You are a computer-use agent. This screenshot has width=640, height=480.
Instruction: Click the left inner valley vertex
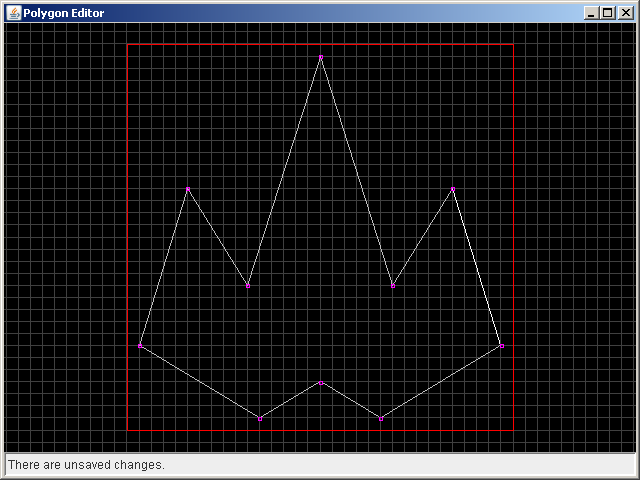coord(248,285)
